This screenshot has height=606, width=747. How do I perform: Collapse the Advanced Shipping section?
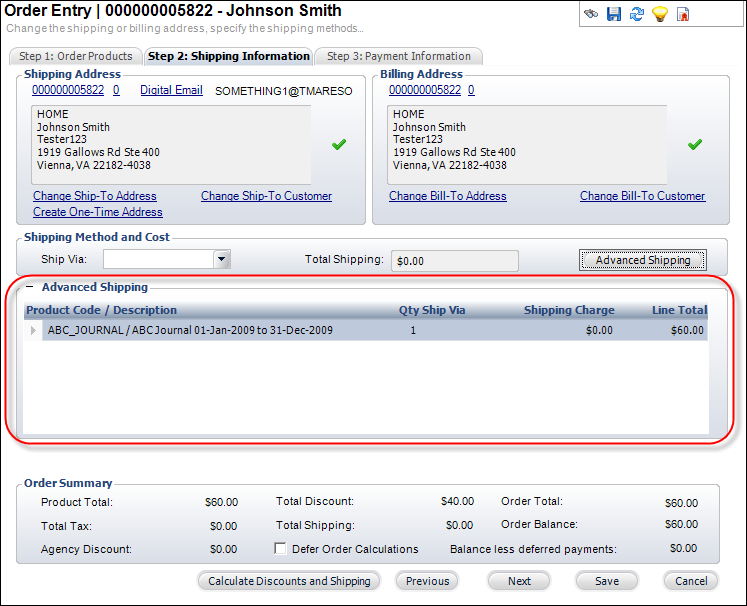(30, 288)
